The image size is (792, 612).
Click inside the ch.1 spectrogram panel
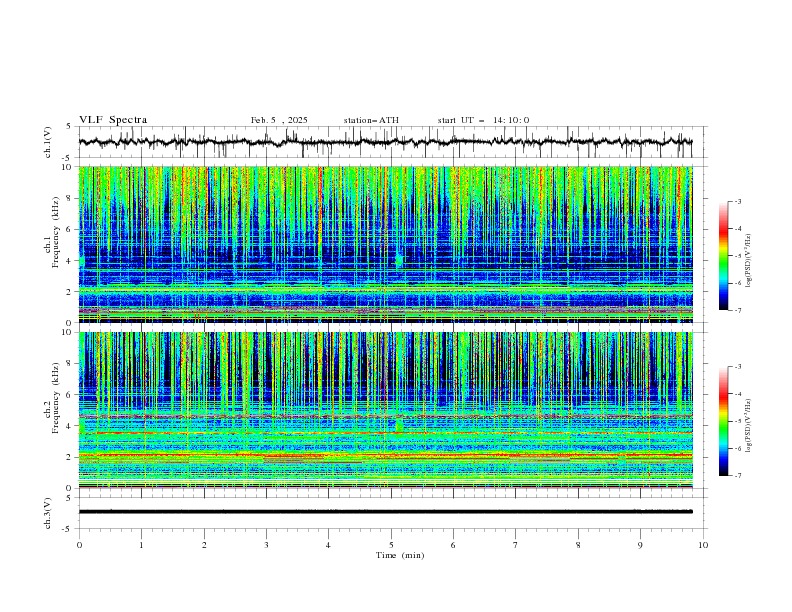[x=385, y=244]
